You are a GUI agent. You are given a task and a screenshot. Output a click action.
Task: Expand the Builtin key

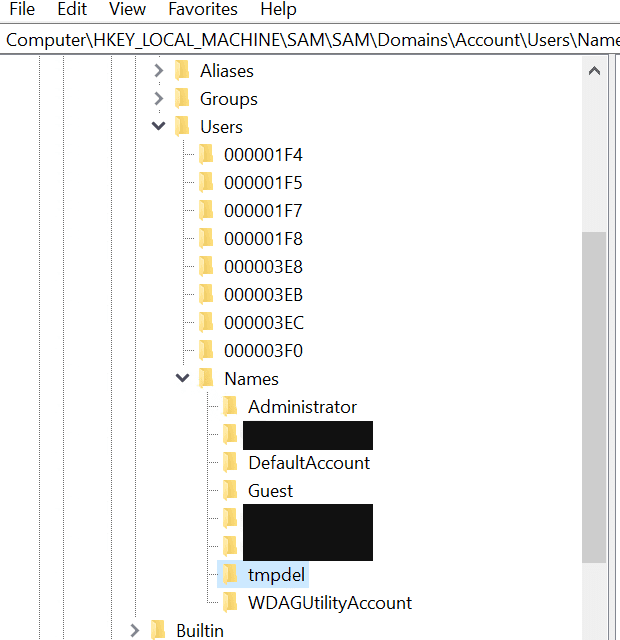pos(134,631)
